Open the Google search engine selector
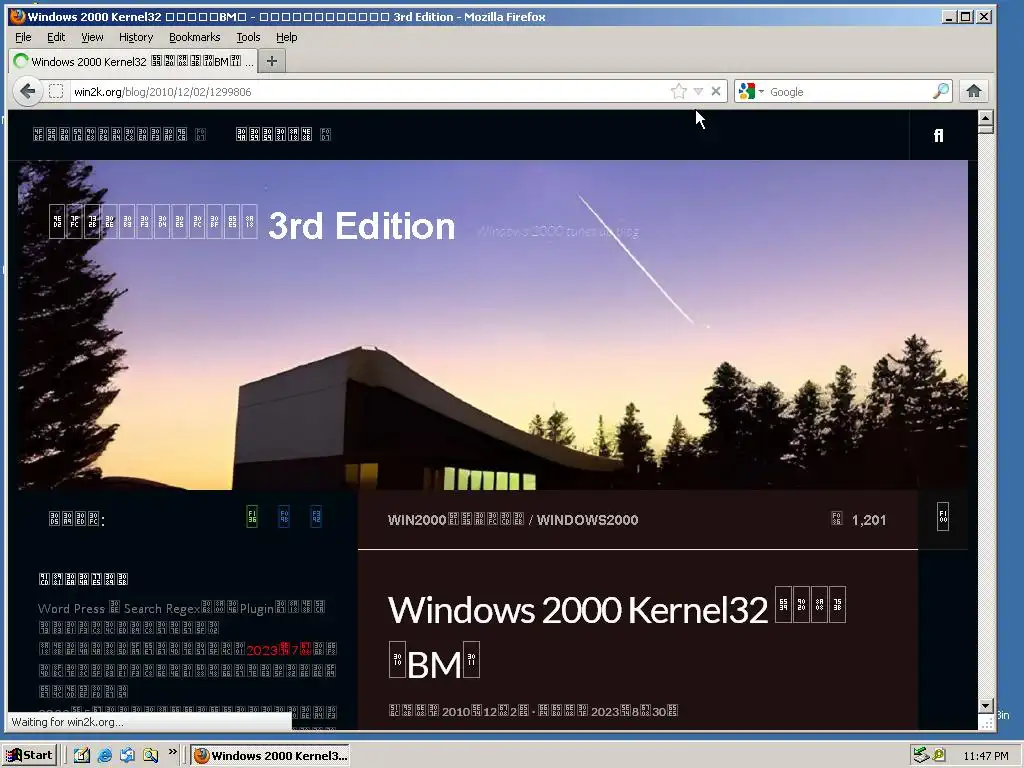The width and height of the screenshot is (1024, 768). pyautogui.click(x=751, y=91)
